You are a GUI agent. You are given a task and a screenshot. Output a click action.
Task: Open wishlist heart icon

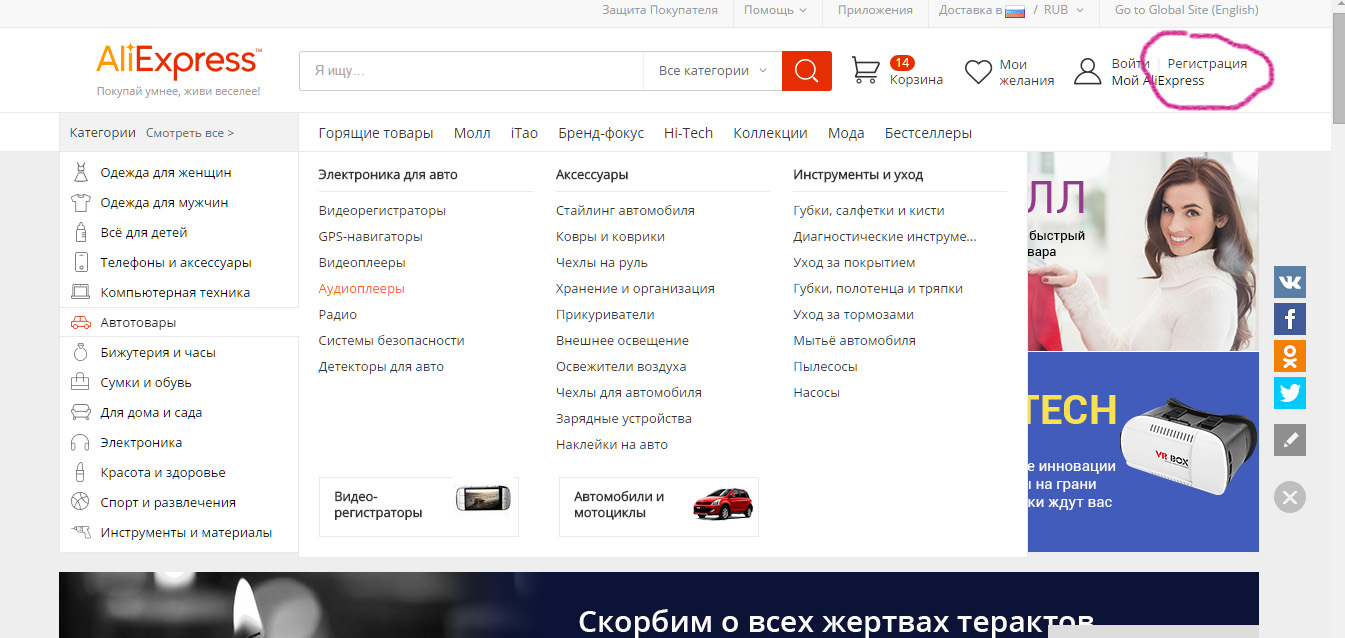tap(977, 72)
